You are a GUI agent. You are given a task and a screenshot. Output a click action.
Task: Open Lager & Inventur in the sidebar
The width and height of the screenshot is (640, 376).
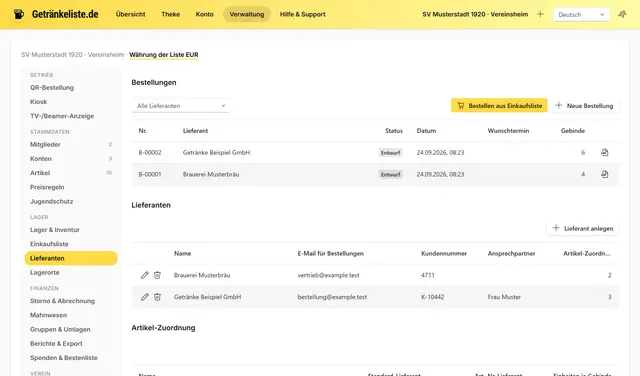pyautogui.click(x=55, y=230)
